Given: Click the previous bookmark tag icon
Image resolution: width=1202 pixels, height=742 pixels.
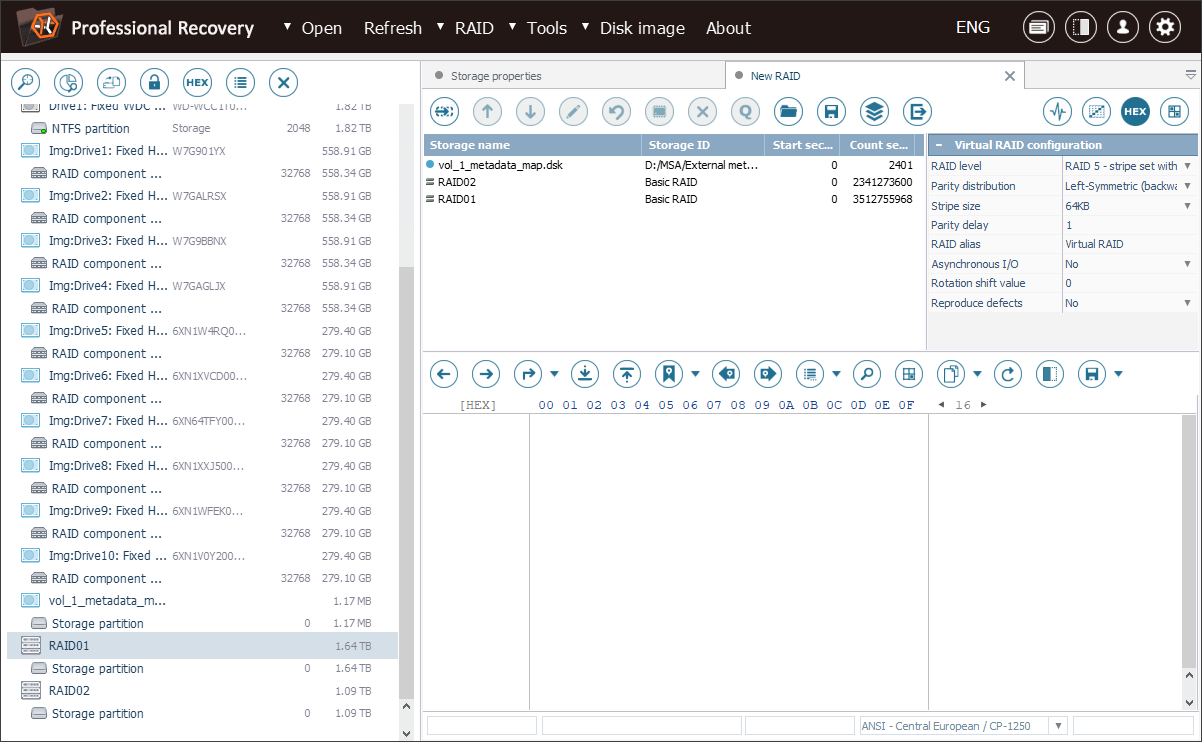Looking at the screenshot, I should coord(726,374).
